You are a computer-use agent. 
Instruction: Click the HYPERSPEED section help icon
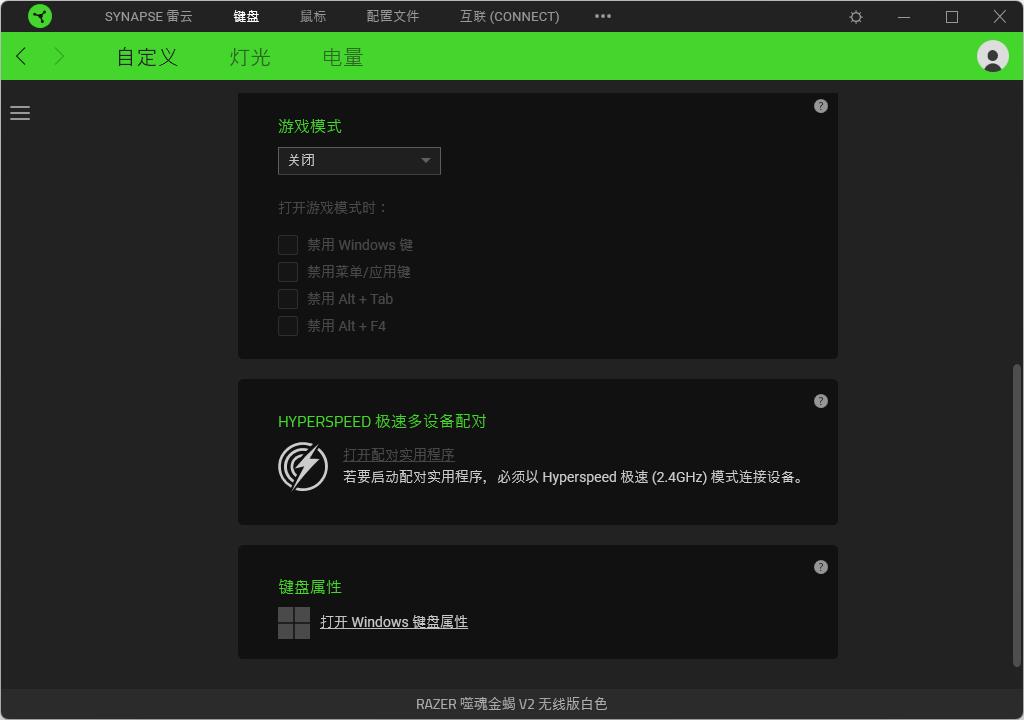click(x=820, y=401)
